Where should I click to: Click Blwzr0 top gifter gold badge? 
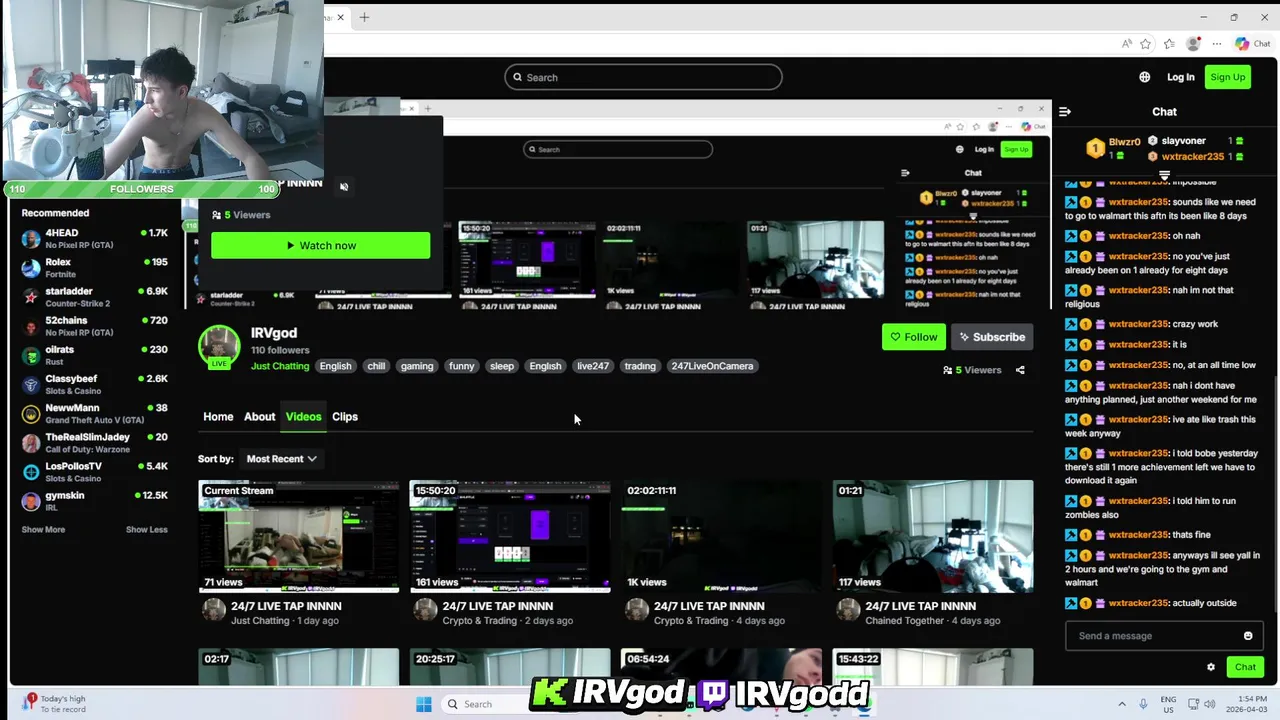tap(1095, 148)
